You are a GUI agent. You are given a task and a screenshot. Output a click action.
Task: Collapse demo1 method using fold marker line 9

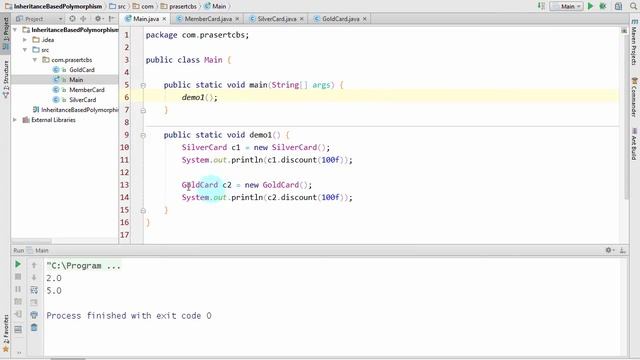pyautogui.click(x=143, y=135)
